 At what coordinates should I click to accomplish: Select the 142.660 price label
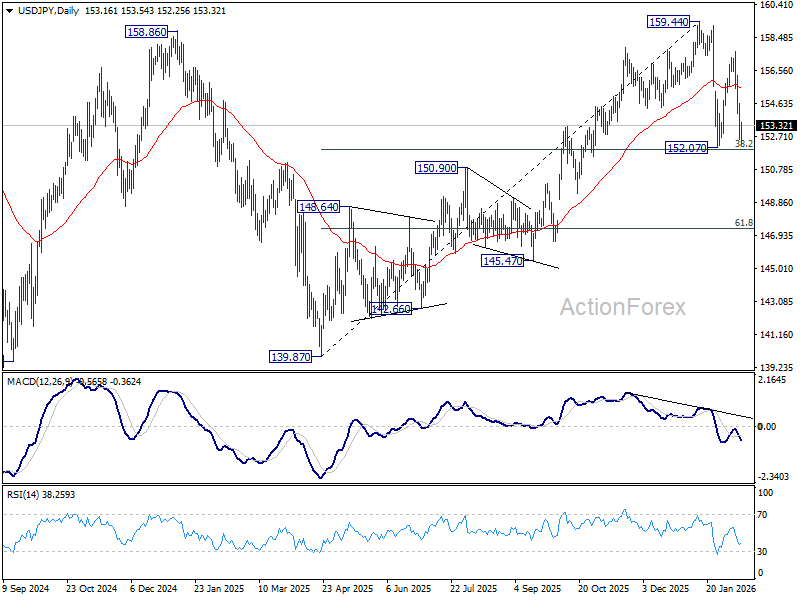pyautogui.click(x=390, y=309)
